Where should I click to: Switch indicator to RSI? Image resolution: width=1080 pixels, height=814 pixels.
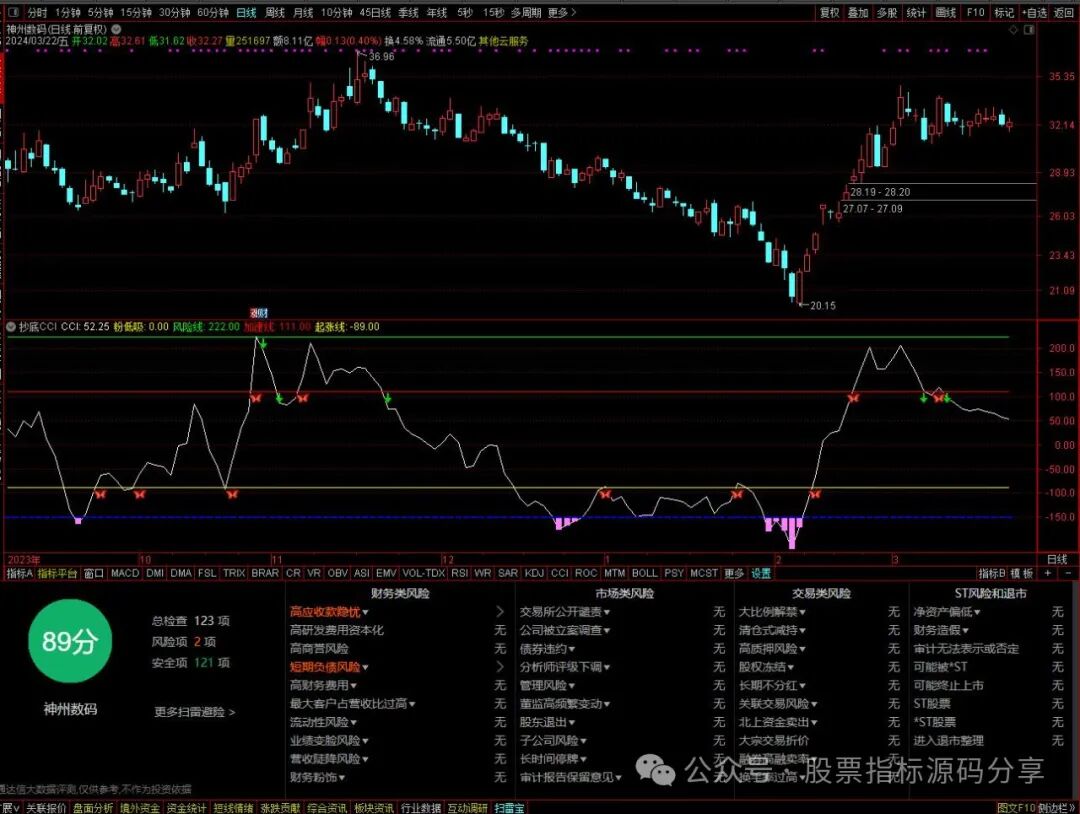pos(459,573)
